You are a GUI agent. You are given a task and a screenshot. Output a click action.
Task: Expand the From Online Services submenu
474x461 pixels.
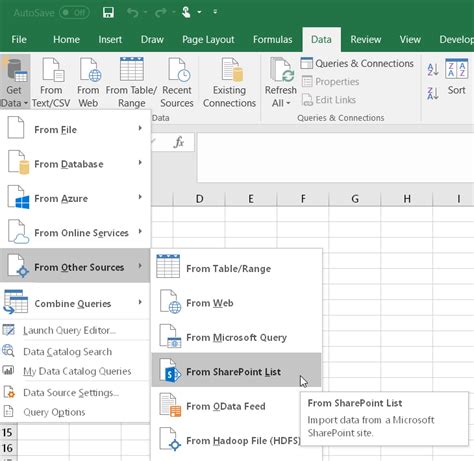pos(75,233)
